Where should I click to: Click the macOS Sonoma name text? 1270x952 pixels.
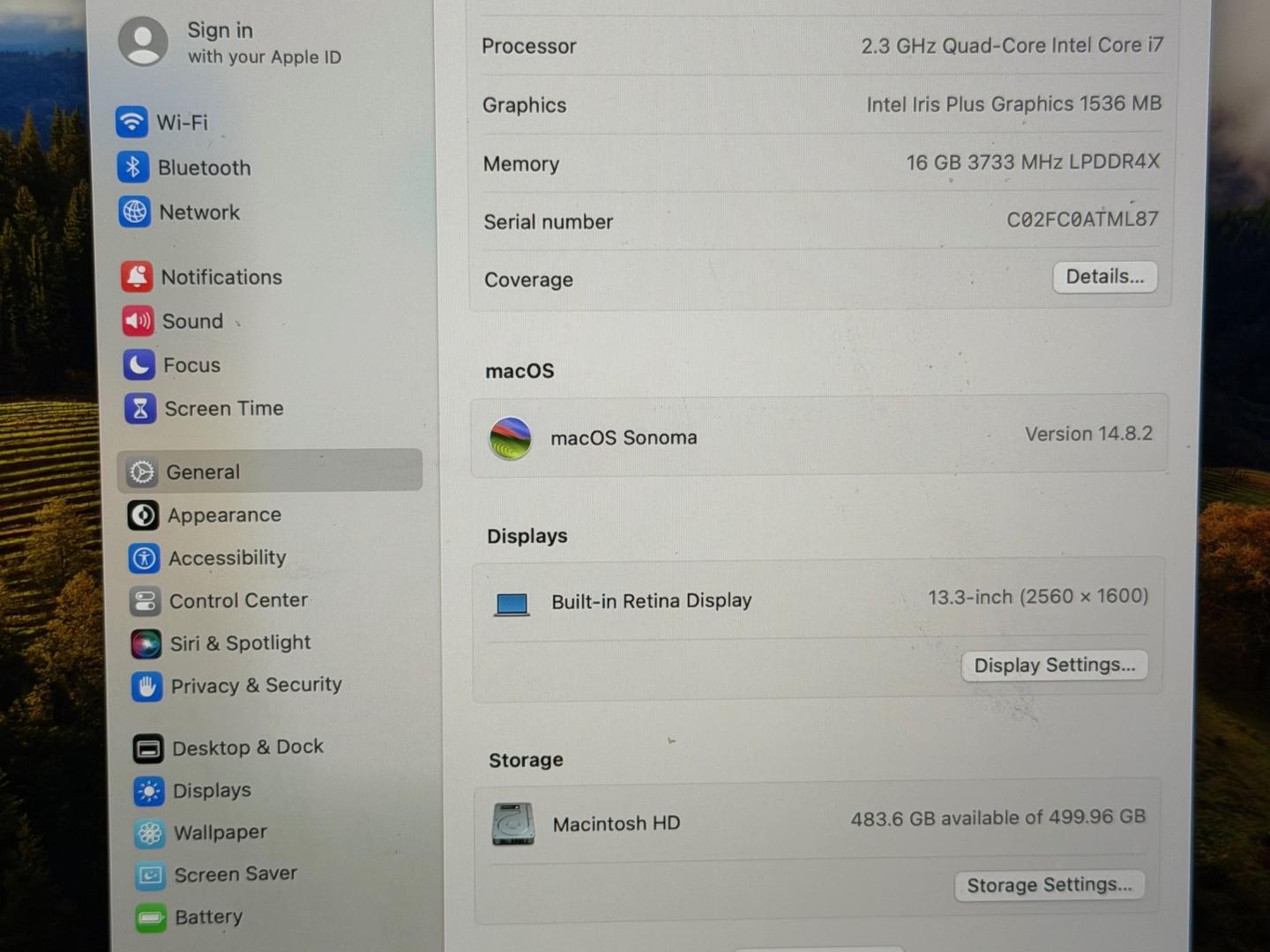pos(624,438)
